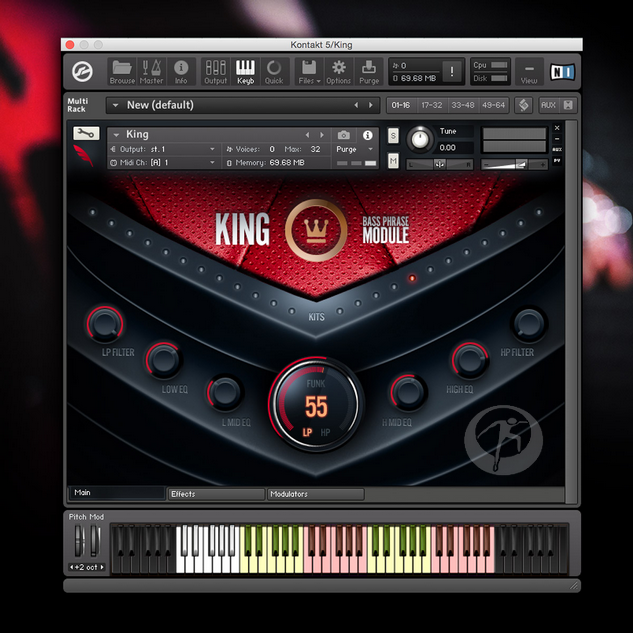Click the Purge toolbar icon
The width and height of the screenshot is (633, 633).
click(369, 72)
